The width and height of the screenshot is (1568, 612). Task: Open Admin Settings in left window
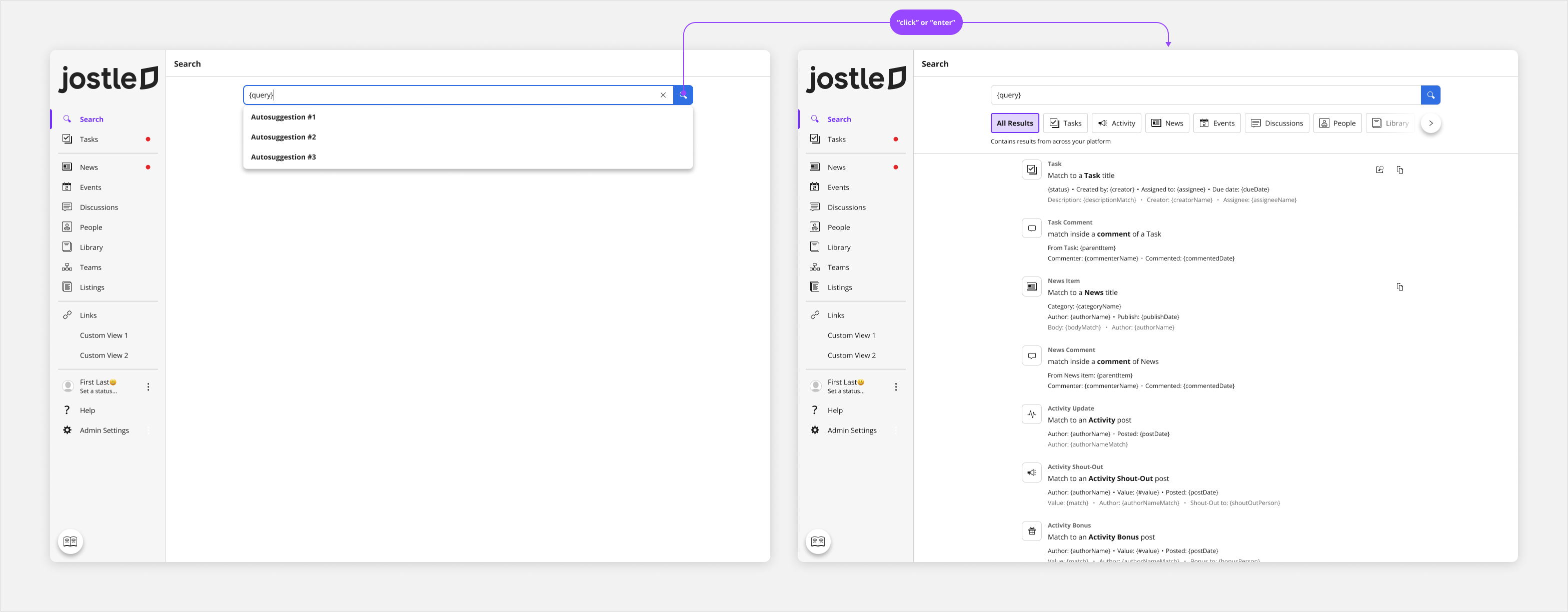(x=108, y=430)
